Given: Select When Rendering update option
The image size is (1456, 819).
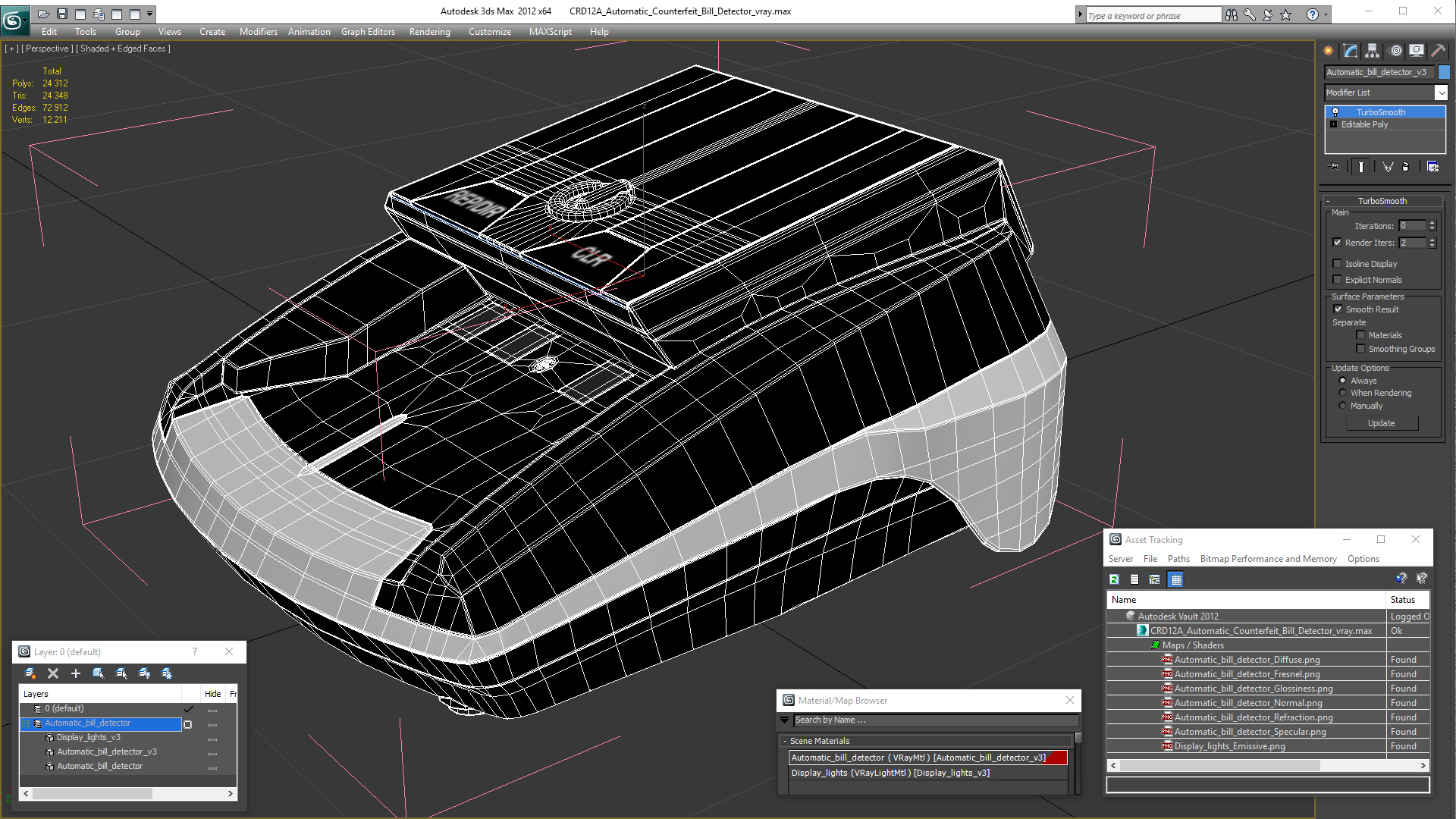Looking at the screenshot, I should point(1343,393).
